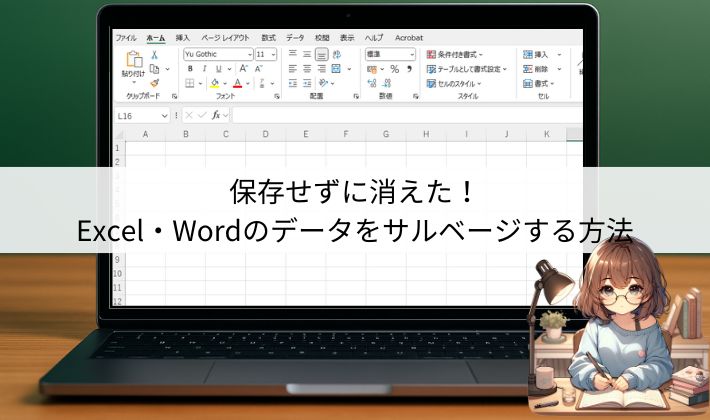710x420 pixels.
Task: Open the 標準 number format dropdown
Action: click(412, 55)
